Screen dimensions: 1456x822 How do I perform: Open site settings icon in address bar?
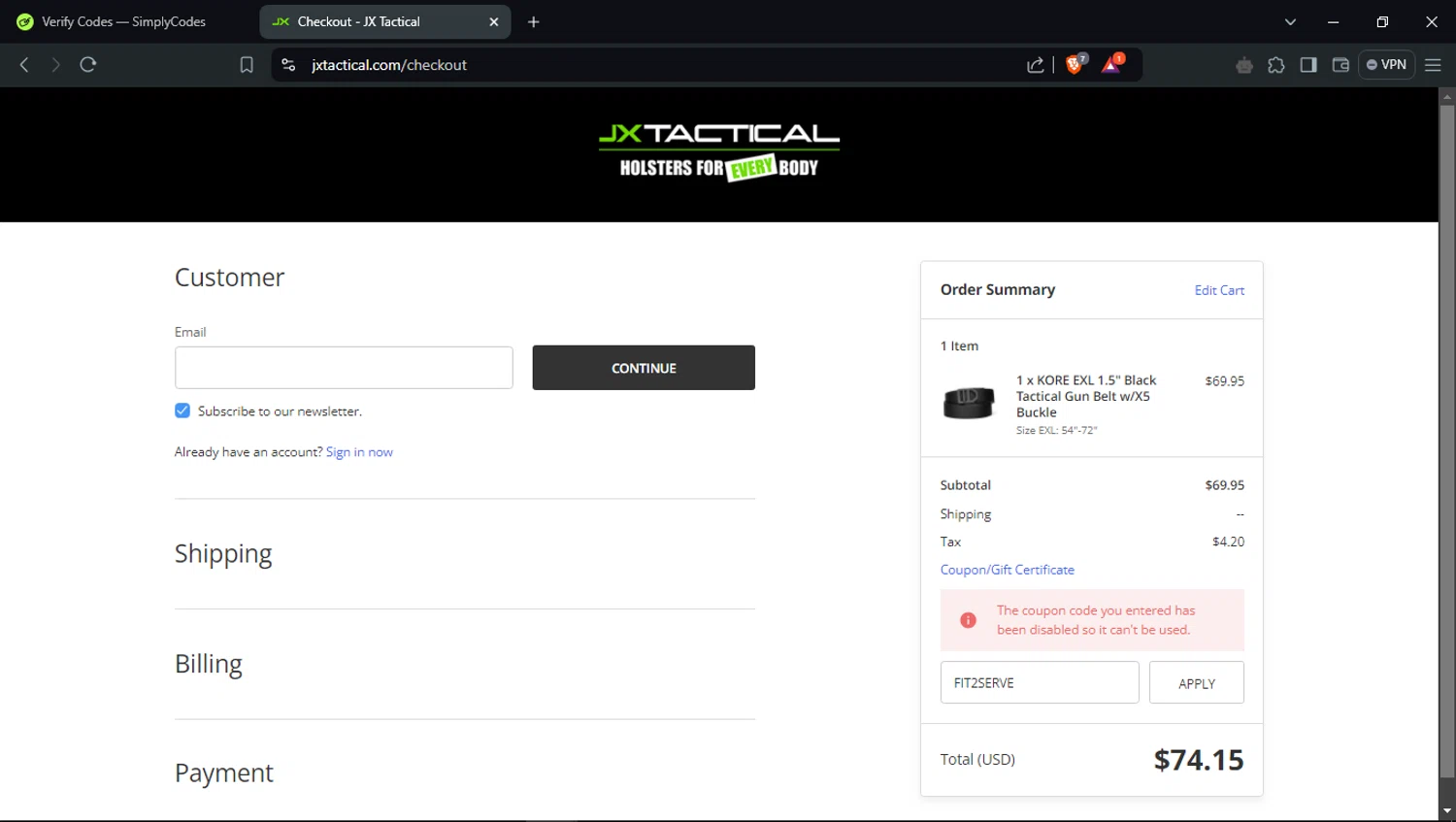[x=288, y=65]
